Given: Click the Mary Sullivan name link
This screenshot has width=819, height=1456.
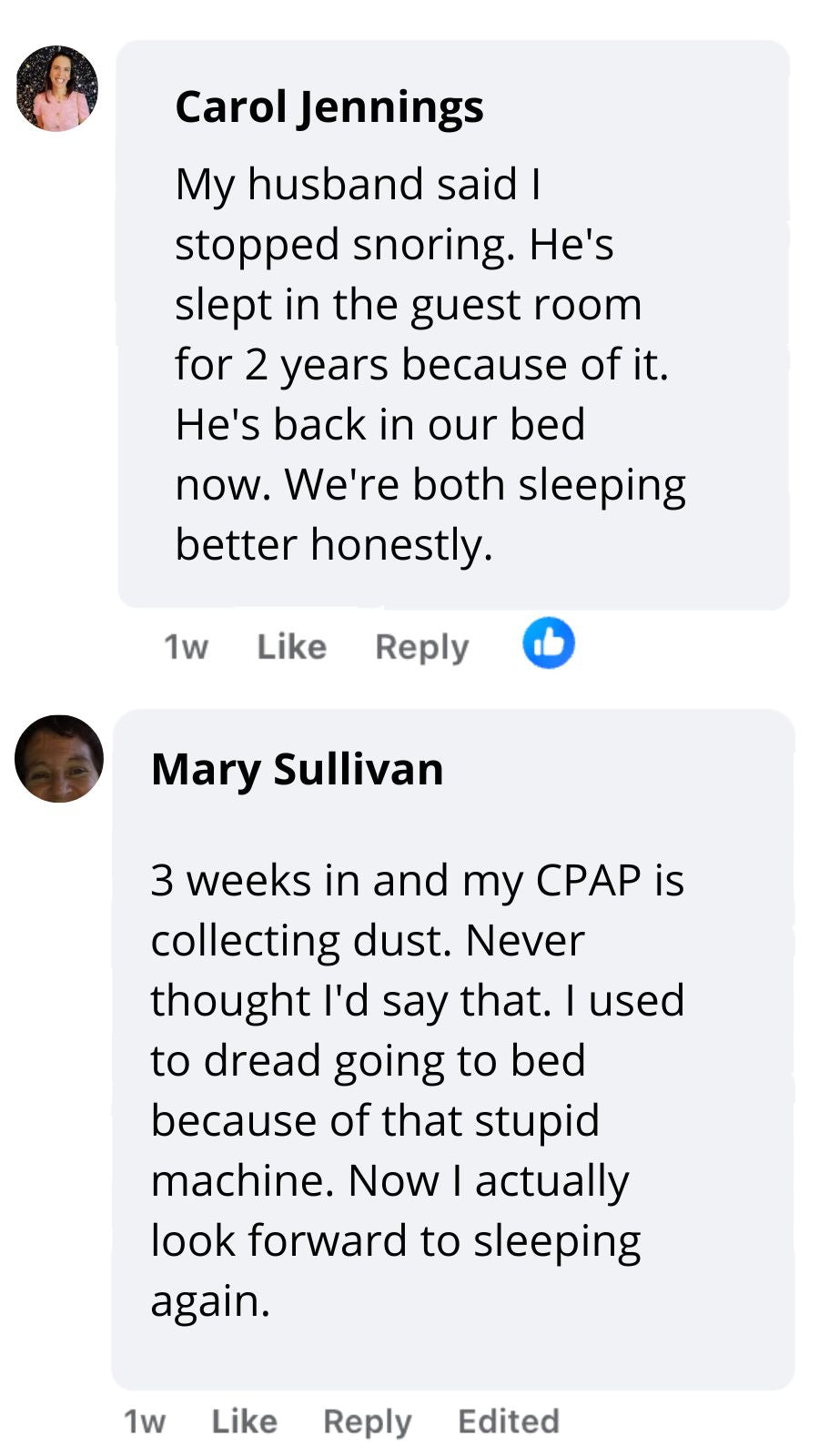Looking at the screenshot, I should pos(297,769).
